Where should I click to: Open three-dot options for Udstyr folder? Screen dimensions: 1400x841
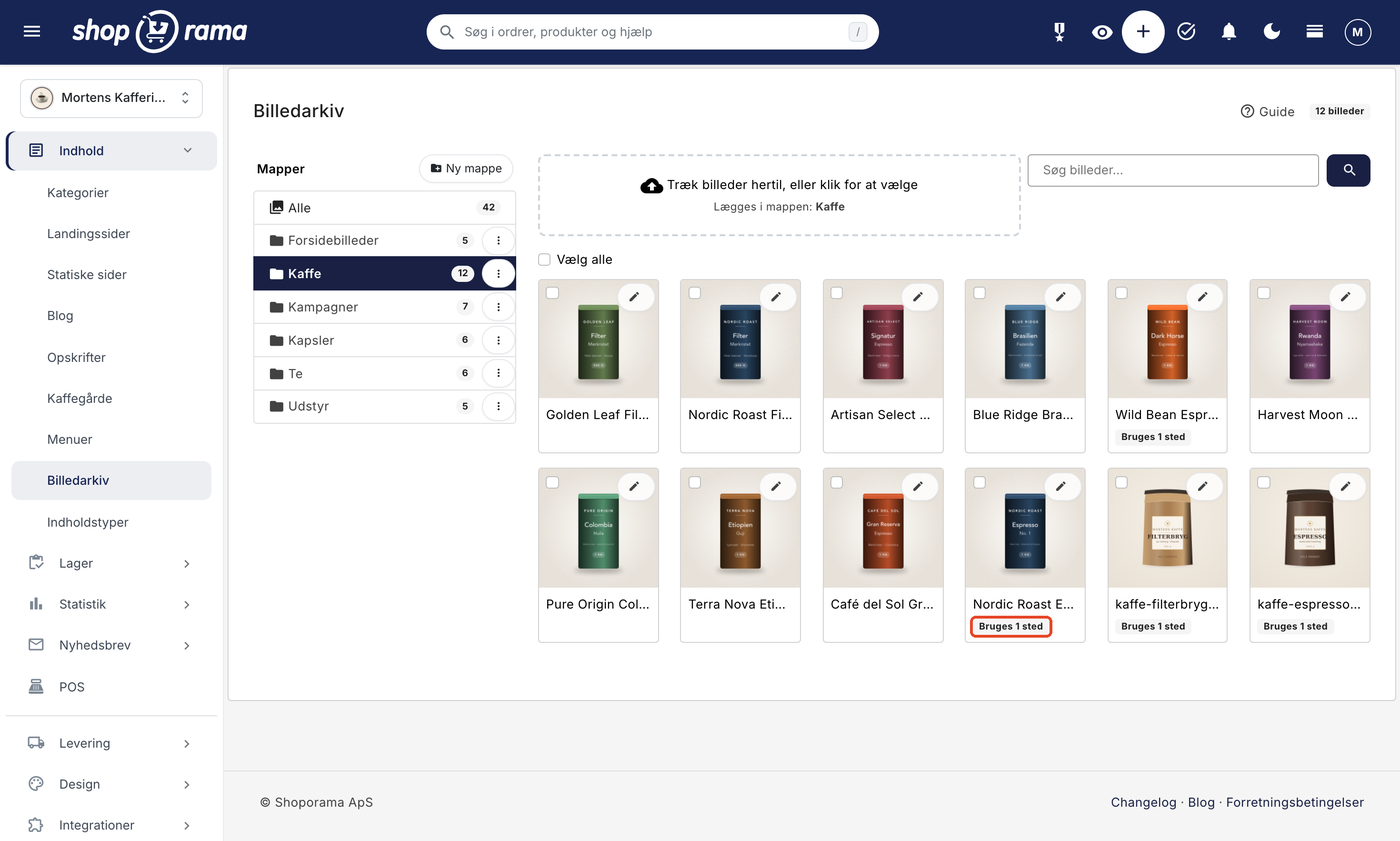[498, 407]
